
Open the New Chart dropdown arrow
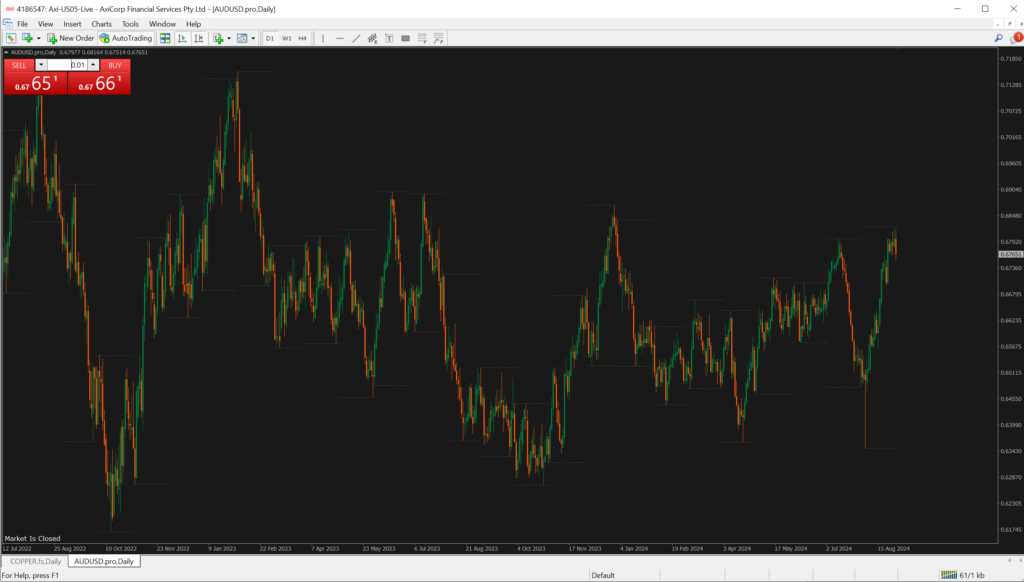[39, 39]
